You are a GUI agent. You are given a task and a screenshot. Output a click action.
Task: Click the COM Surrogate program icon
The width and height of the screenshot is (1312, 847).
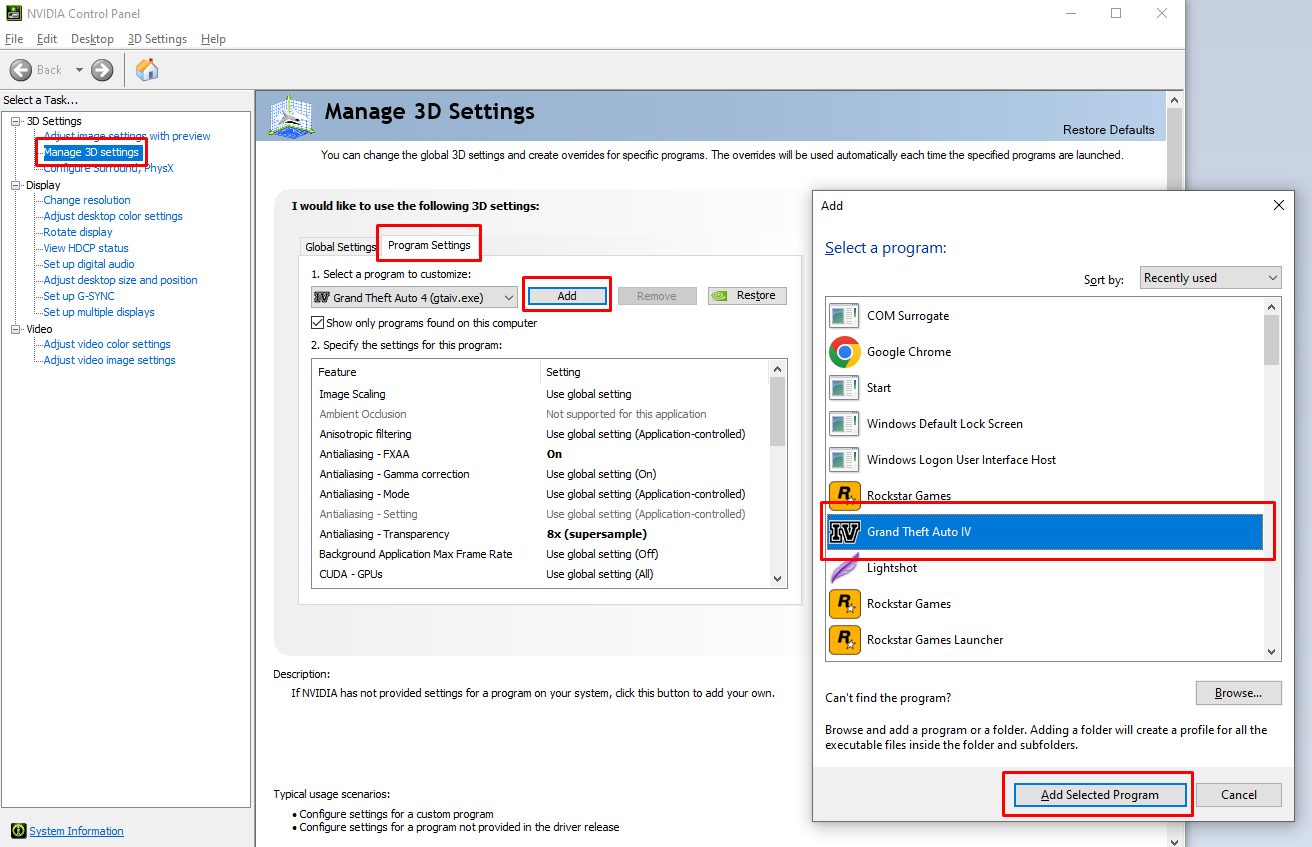click(844, 316)
